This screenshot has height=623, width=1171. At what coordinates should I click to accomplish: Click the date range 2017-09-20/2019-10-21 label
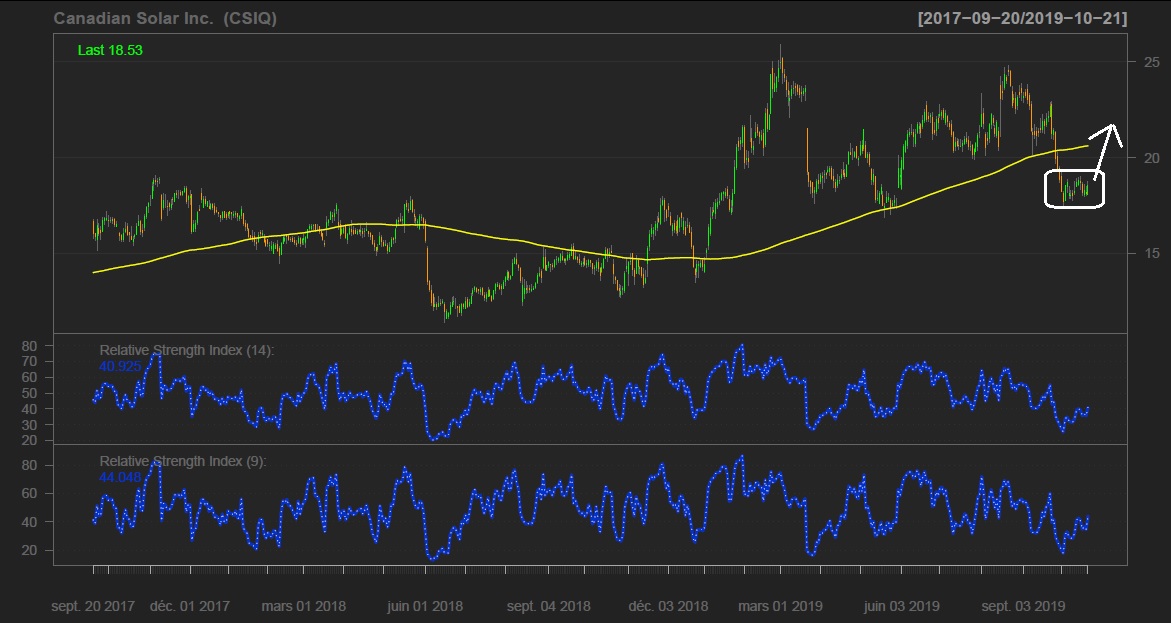coord(1022,18)
